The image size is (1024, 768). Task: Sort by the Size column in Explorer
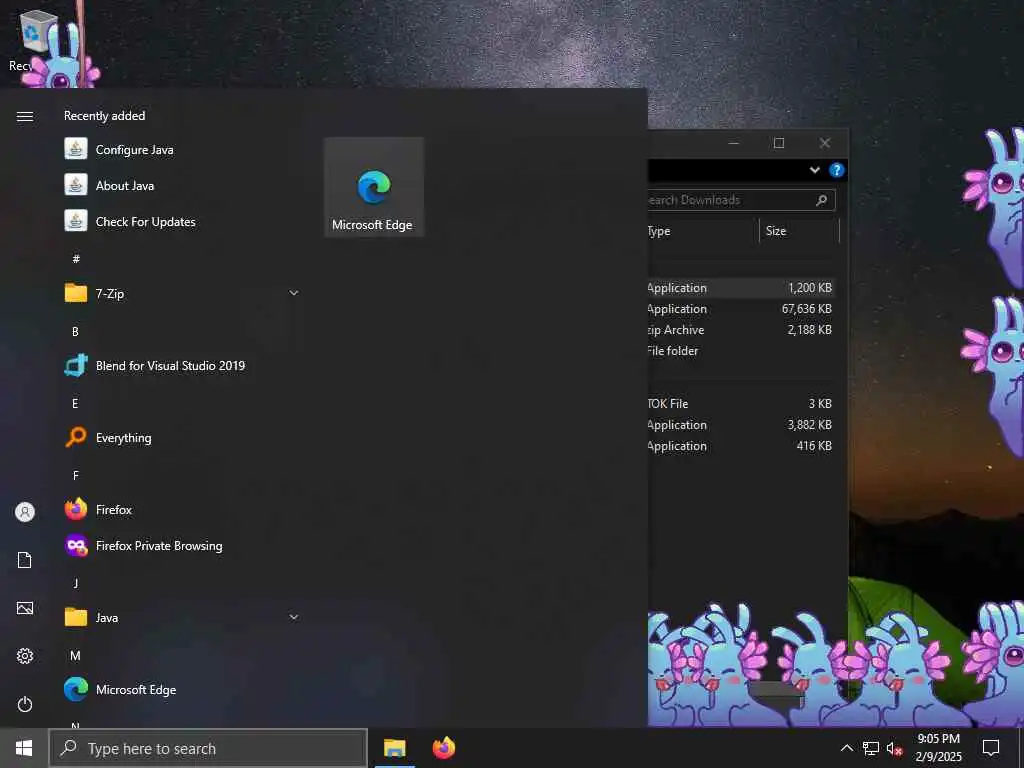click(x=799, y=231)
